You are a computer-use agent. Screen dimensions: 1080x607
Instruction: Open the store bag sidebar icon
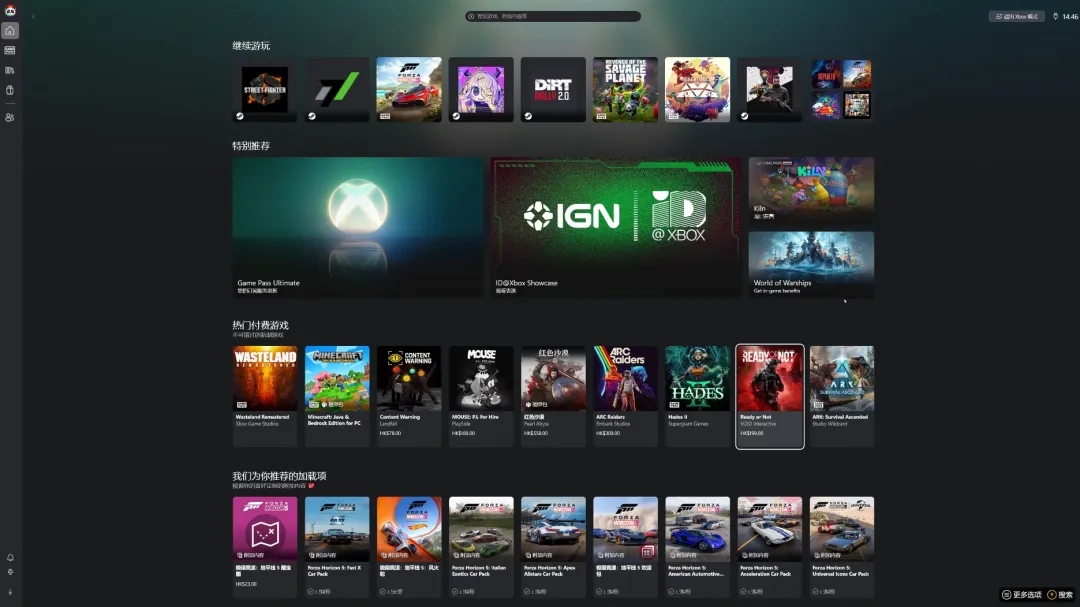point(10,90)
